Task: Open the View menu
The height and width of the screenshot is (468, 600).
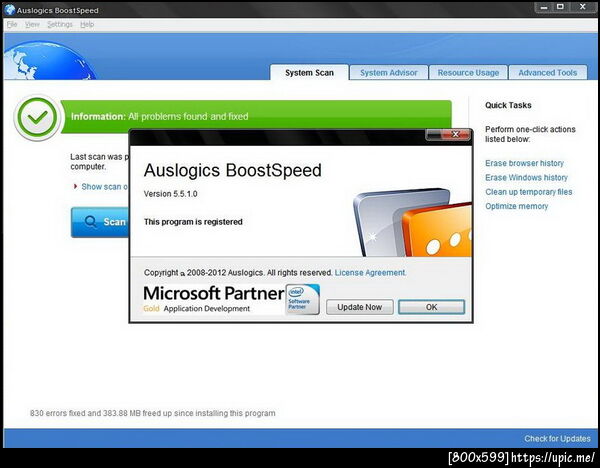Action: tap(32, 24)
